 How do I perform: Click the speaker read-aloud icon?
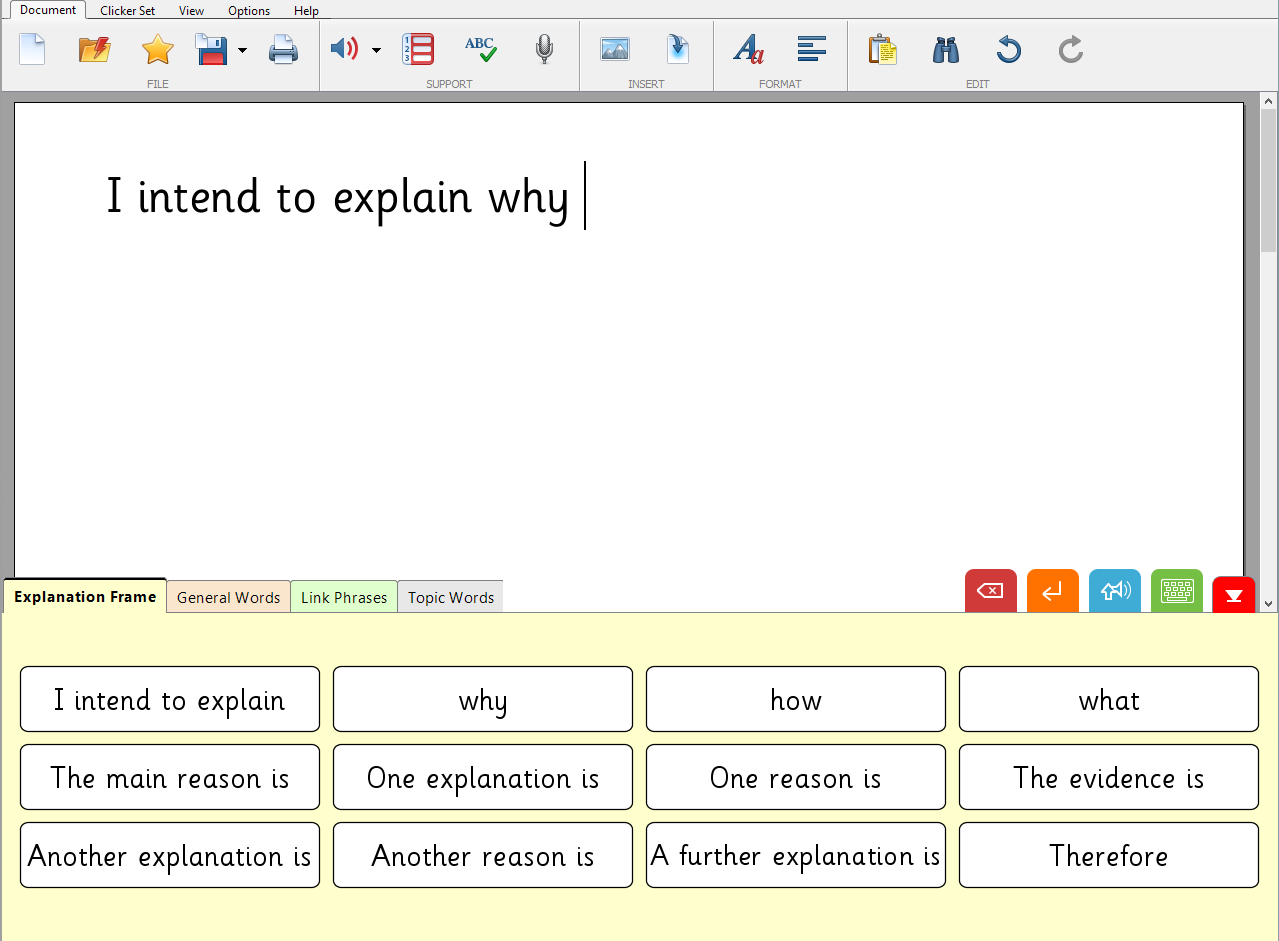pyautogui.click(x=344, y=49)
